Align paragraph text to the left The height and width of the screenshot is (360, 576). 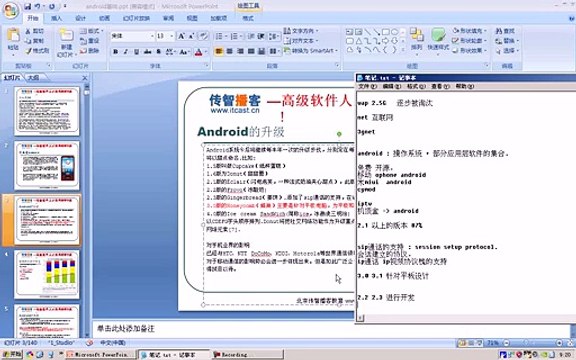pyautogui.click(x=219, y=51)
